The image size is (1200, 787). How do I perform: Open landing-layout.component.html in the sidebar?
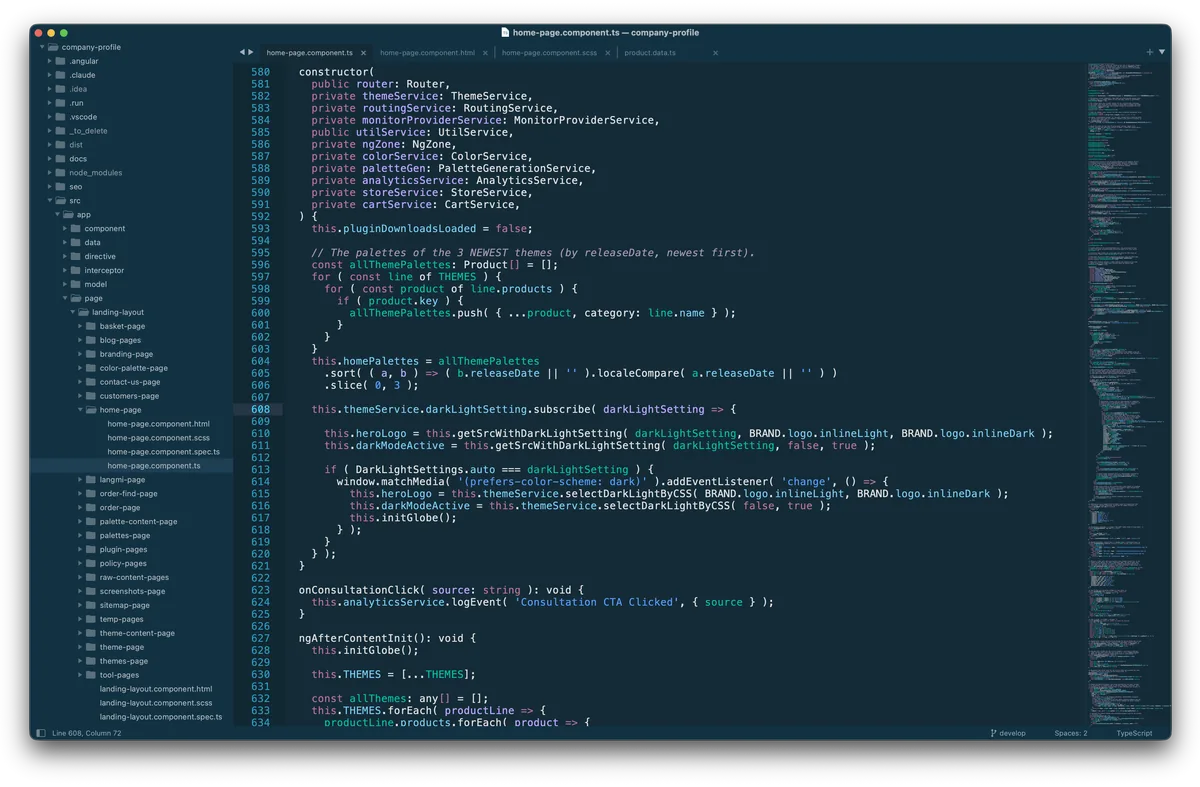156,689
